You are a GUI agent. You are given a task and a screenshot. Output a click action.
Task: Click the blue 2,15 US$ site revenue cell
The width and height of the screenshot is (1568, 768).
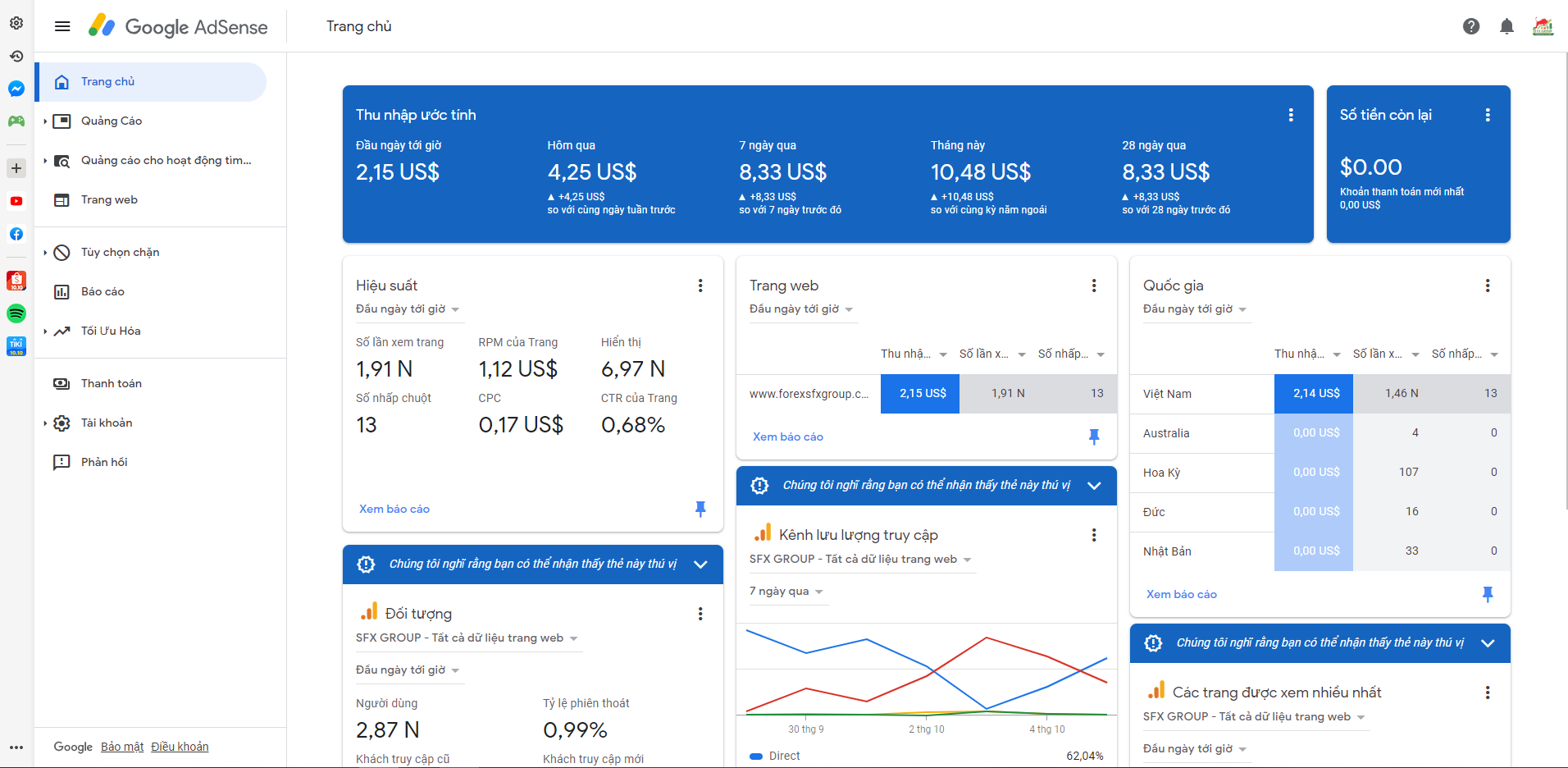pyautogui.click(x=920, y=394)
